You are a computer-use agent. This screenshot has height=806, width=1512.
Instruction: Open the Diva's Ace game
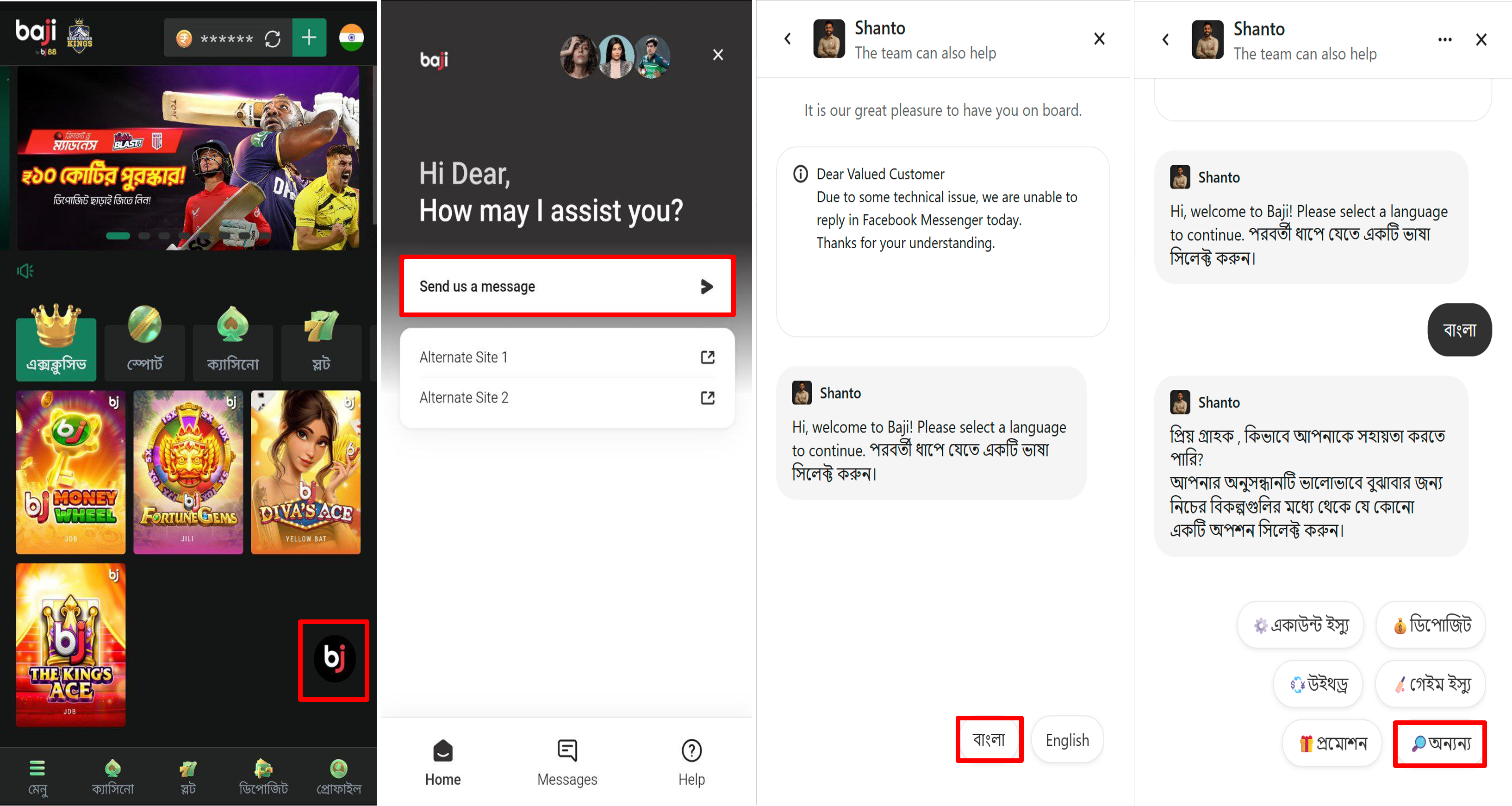(306, 472)
